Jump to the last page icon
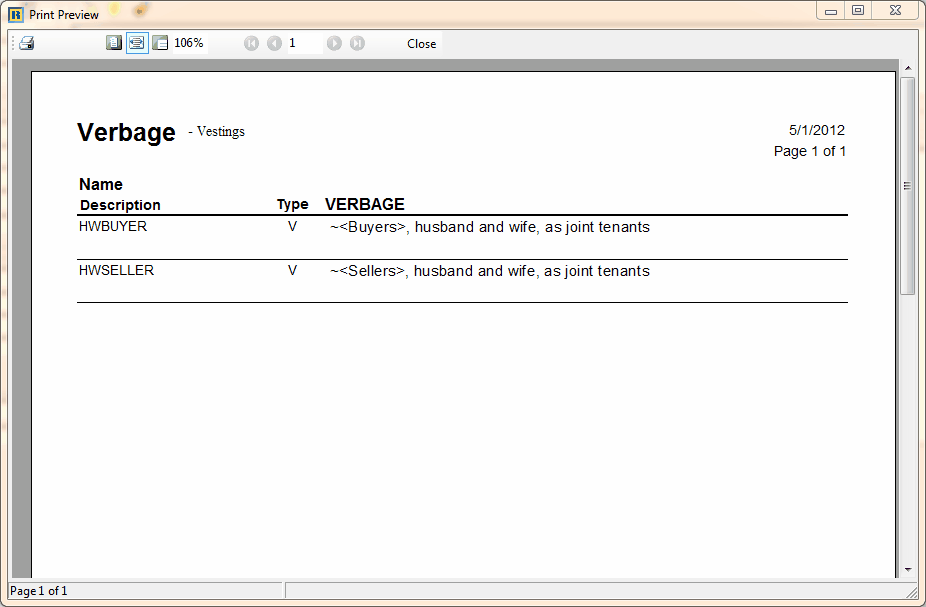Image resolution: width=926 pixels, height=607 pixels. coord(356,43)
